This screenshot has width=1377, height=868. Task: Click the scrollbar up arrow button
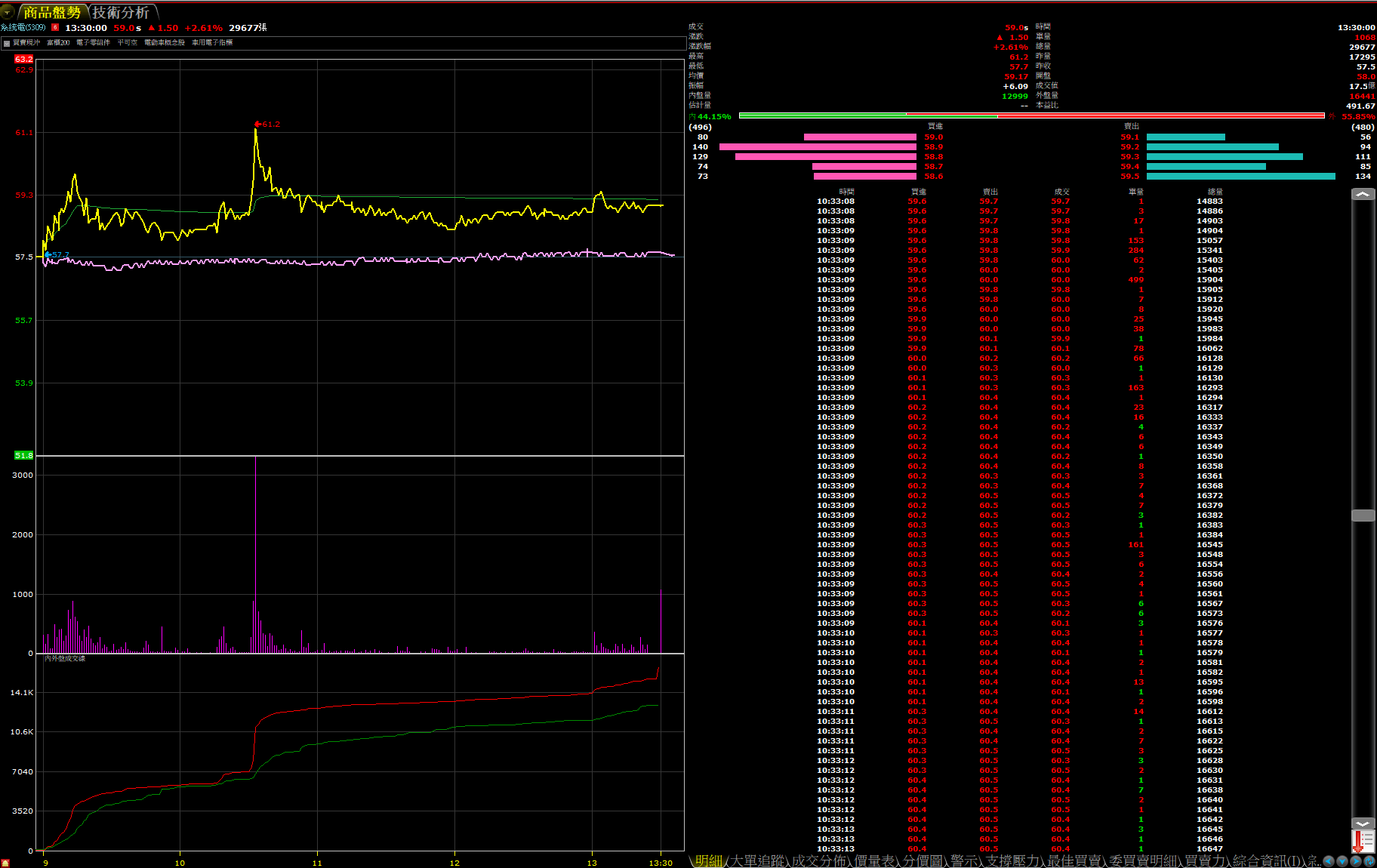1363,195
